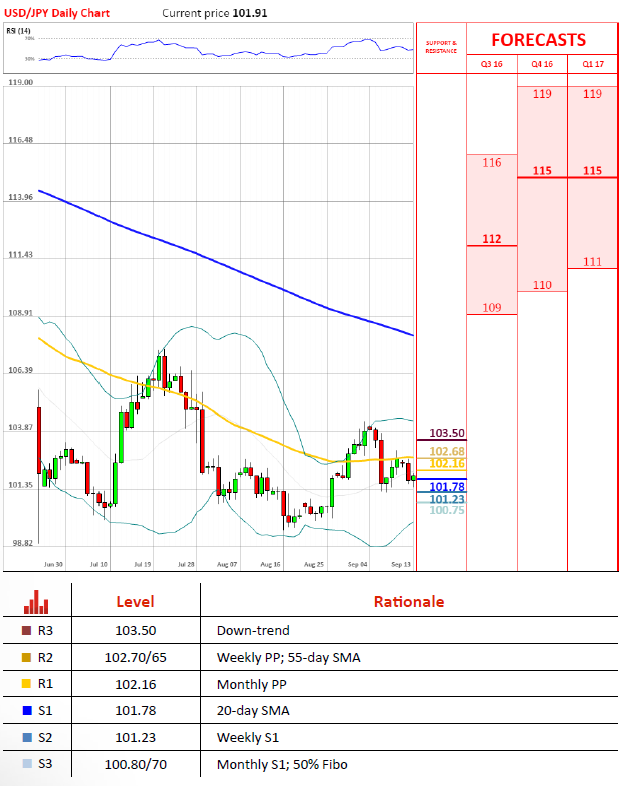Click the 98.82 price axis label

click(22, 543)
